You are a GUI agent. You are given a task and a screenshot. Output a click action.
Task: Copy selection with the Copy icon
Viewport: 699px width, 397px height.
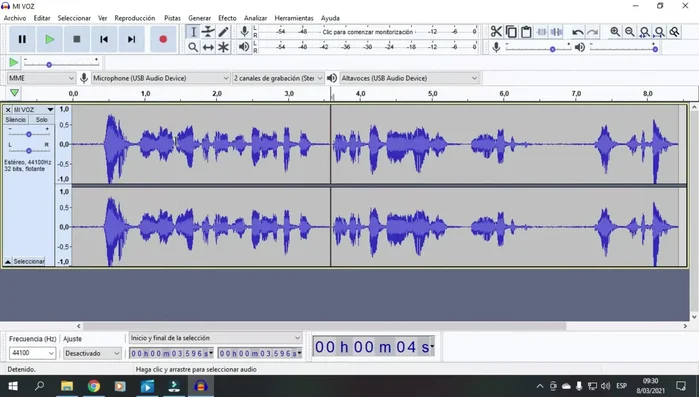click(511, 32)
